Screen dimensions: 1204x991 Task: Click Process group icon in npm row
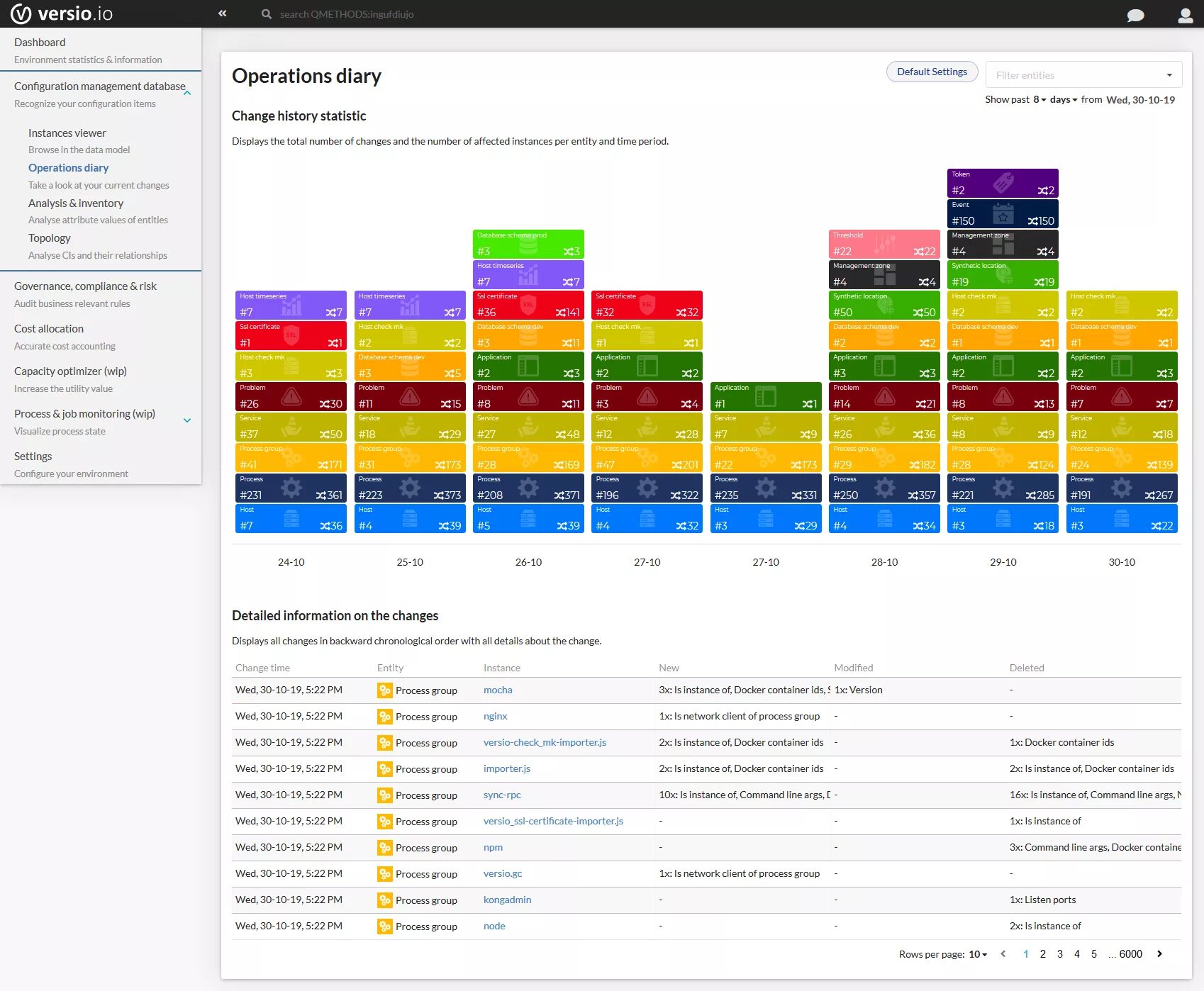pos(384,848)
